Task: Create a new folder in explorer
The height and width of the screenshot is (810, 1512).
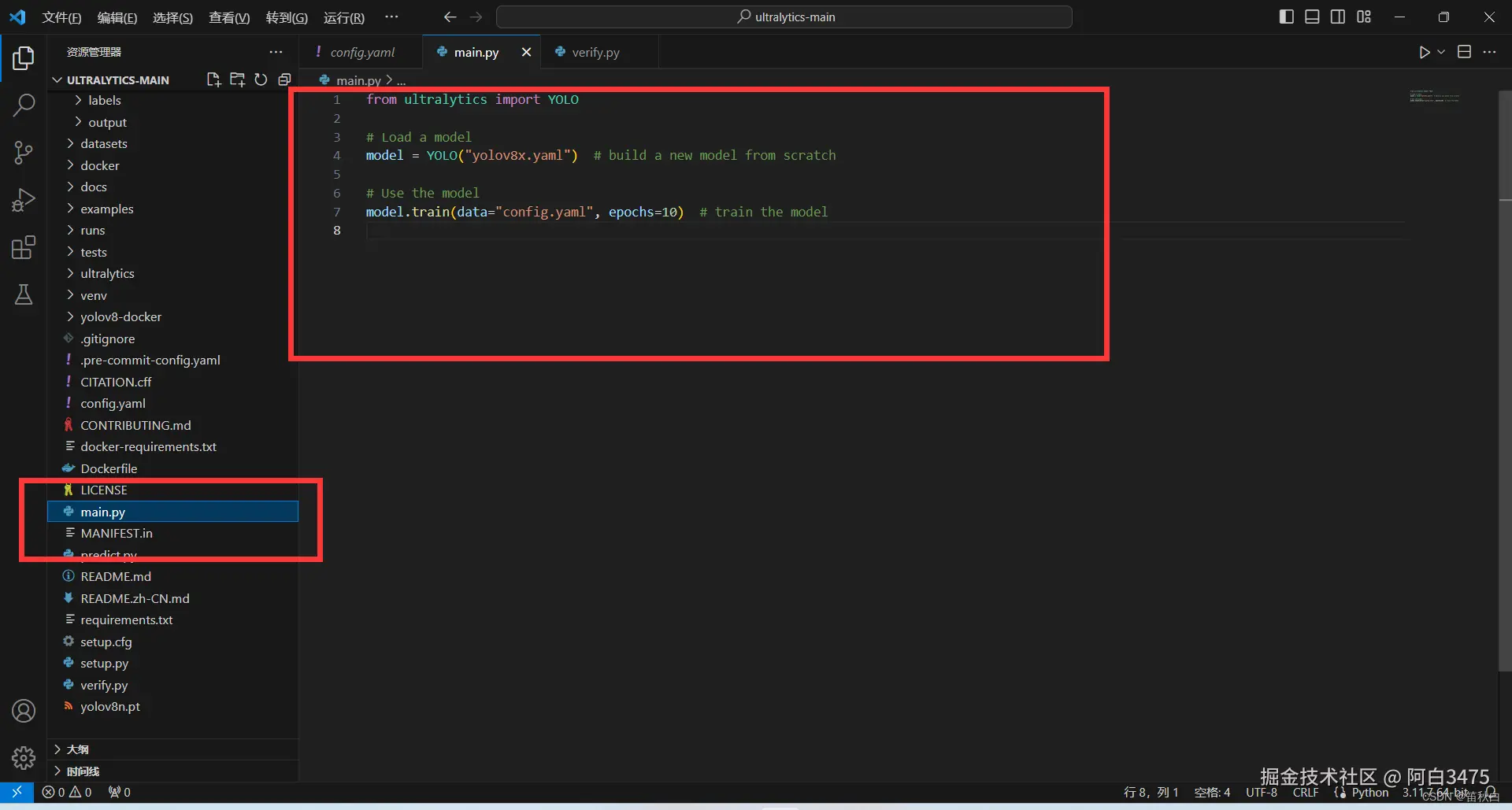Action: point(237,80)
